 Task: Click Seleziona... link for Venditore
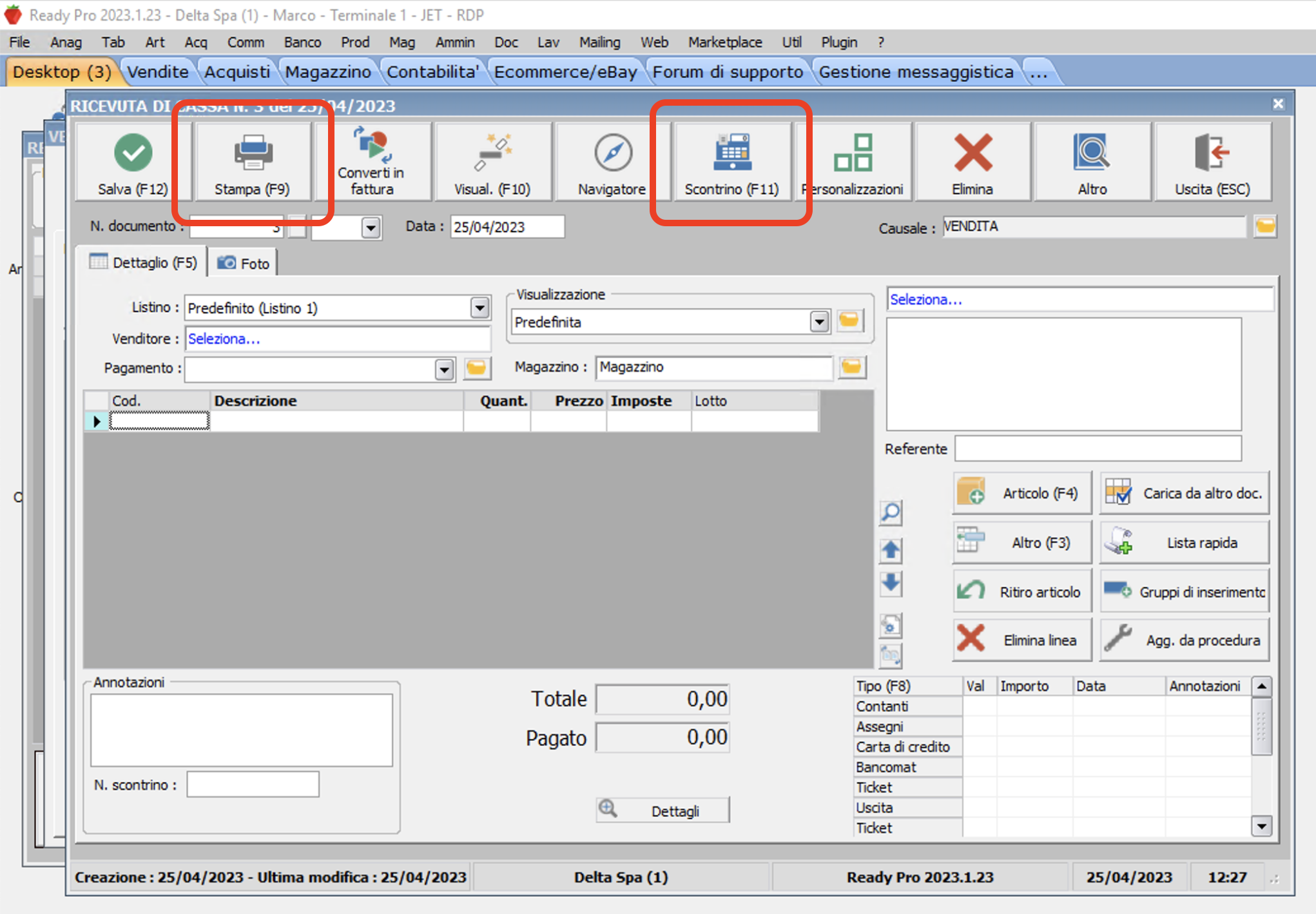pos(224,339)
